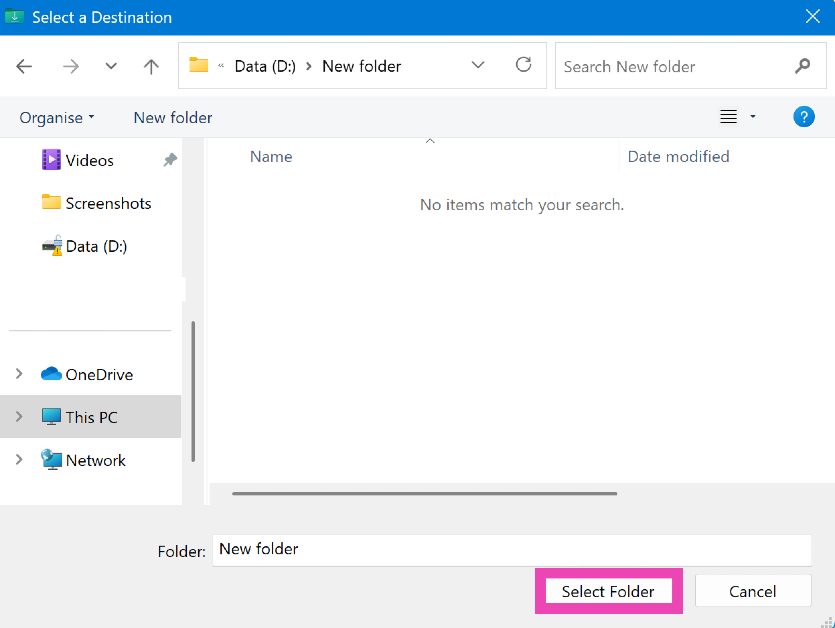Expand the OneDrive tree node
Image resolution: width=835 pixels, height=628 pixels.
(19, 374)
